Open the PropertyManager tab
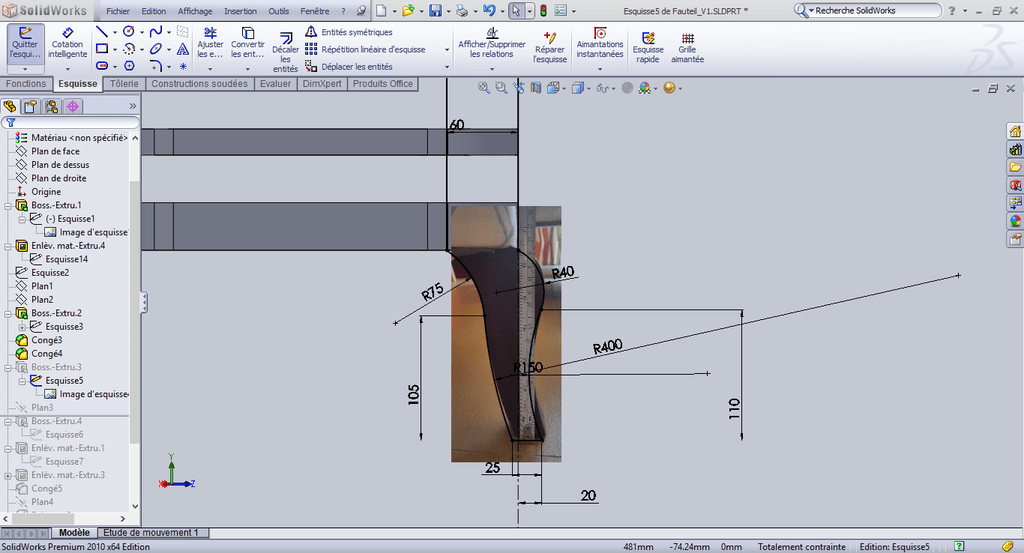Viewport: 1024px width, 553px height. pyautogui.click(x=31, y=106)
